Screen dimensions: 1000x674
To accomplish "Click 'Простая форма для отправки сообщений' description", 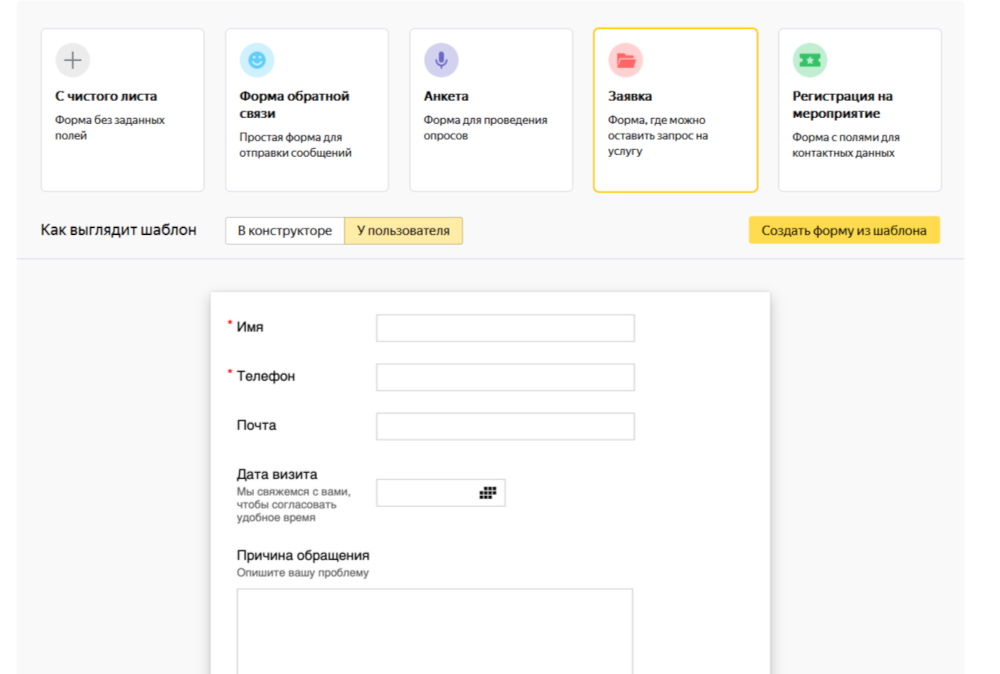I will click(x=295, y=145).
